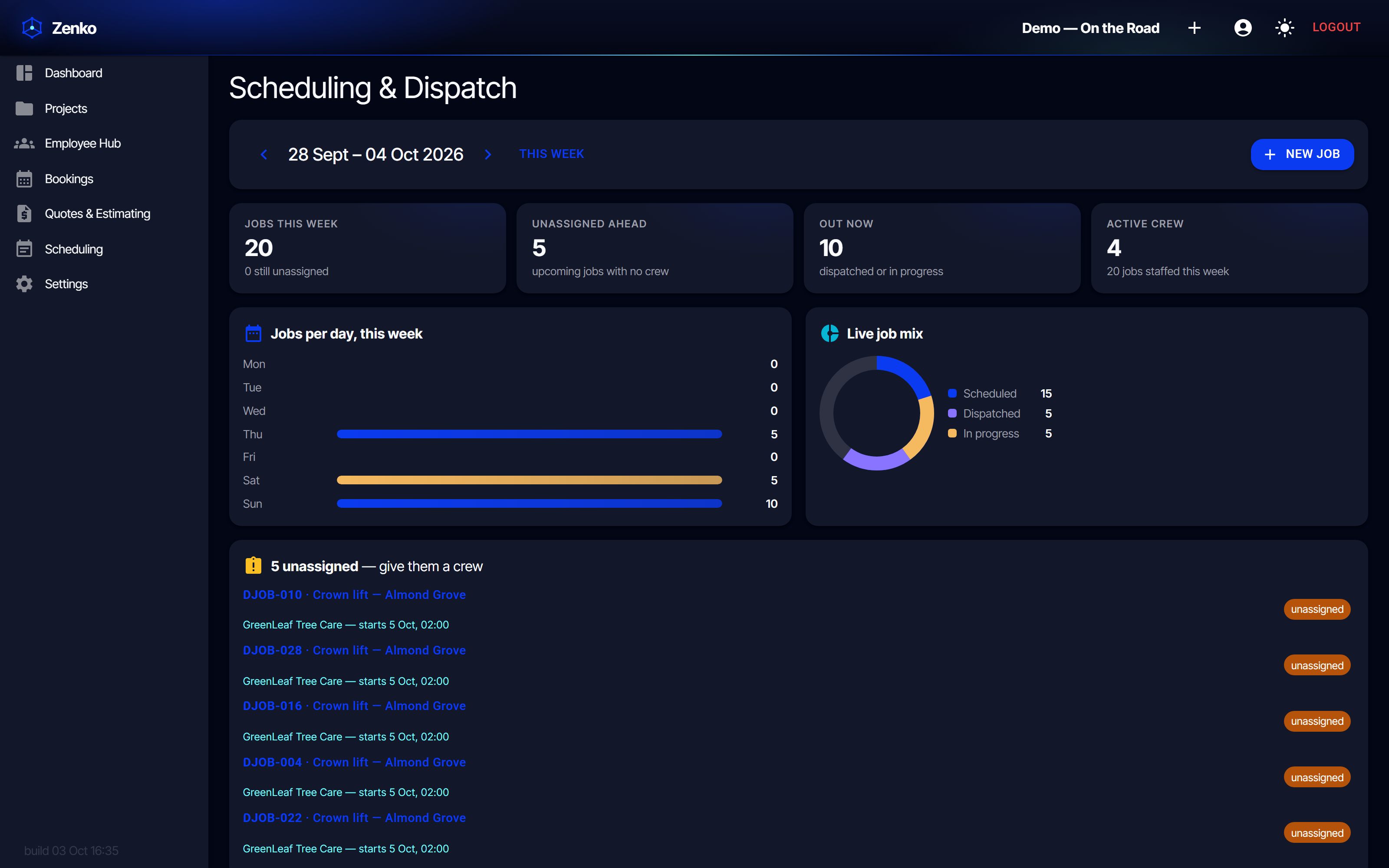The height and width of the screenshot is (868, 1389).
Task: Click the Sat orange jobs bar
Action: [529, 480]
